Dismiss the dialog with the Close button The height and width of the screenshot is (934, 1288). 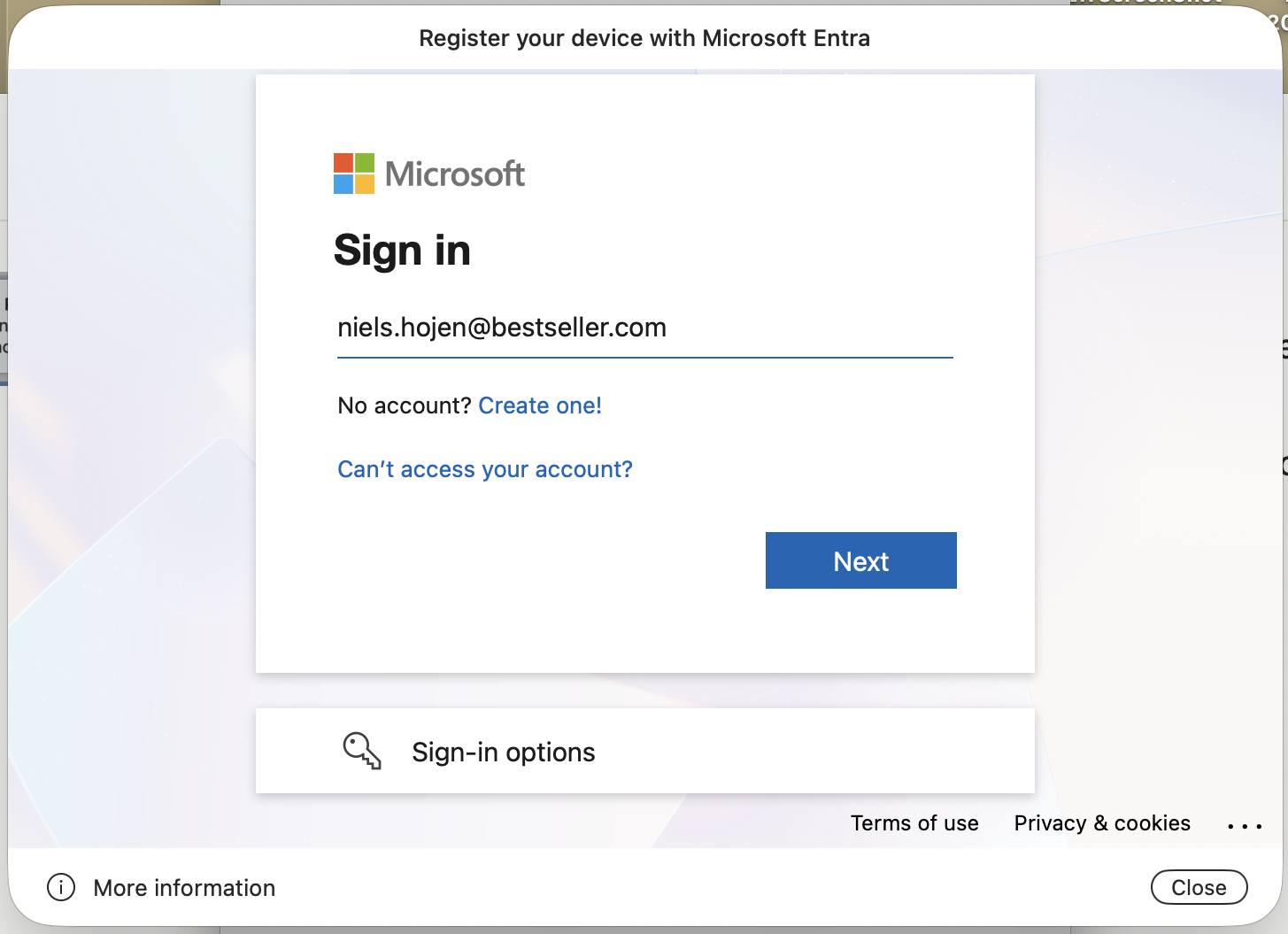point(1199,887)
